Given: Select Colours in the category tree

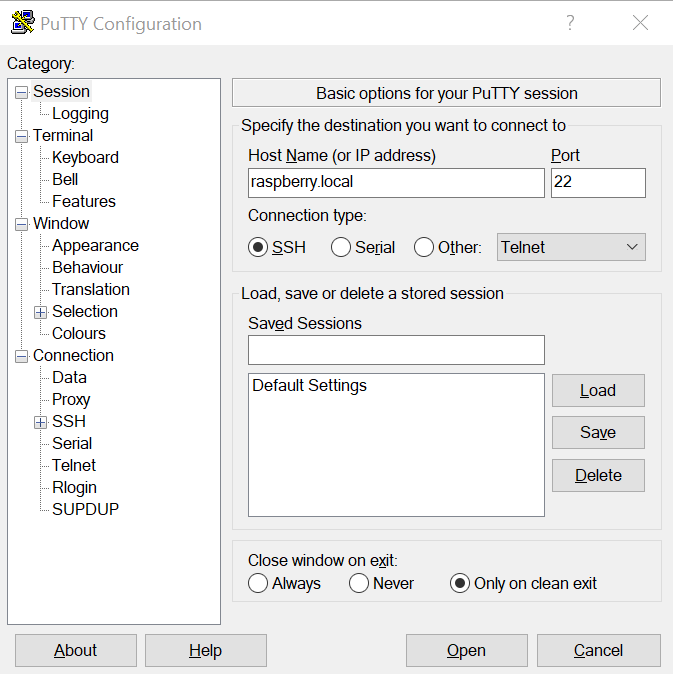Looking at the screenshot, I should (x=79, y=334).
